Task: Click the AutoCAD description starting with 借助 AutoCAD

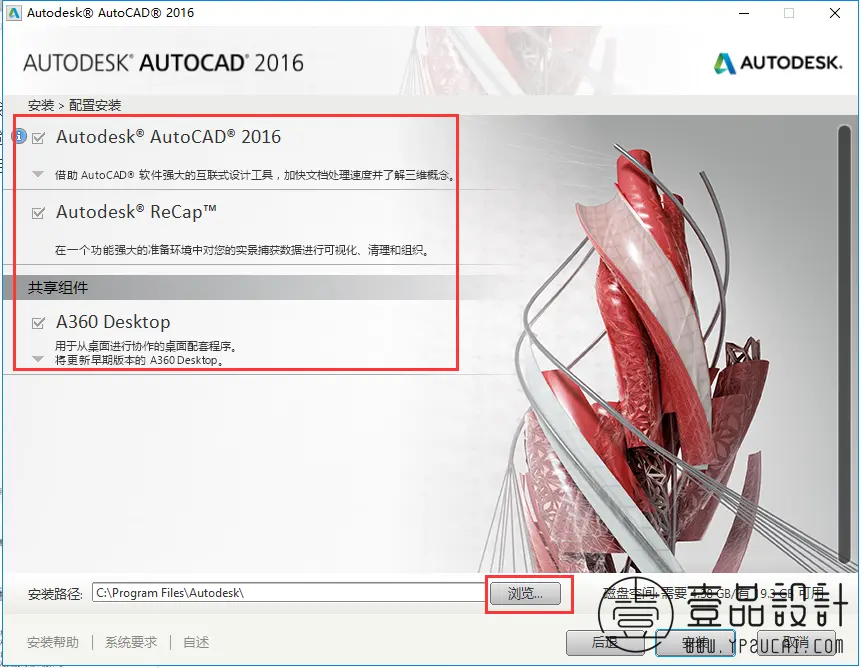Action: (255, 175)
